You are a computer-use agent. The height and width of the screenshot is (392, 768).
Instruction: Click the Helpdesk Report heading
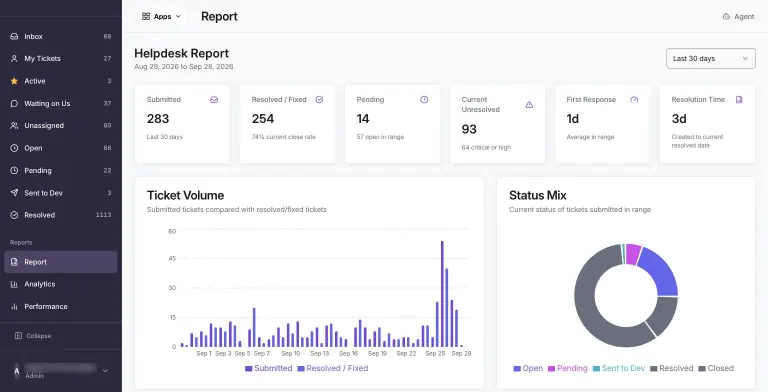(x=182, y=53)
